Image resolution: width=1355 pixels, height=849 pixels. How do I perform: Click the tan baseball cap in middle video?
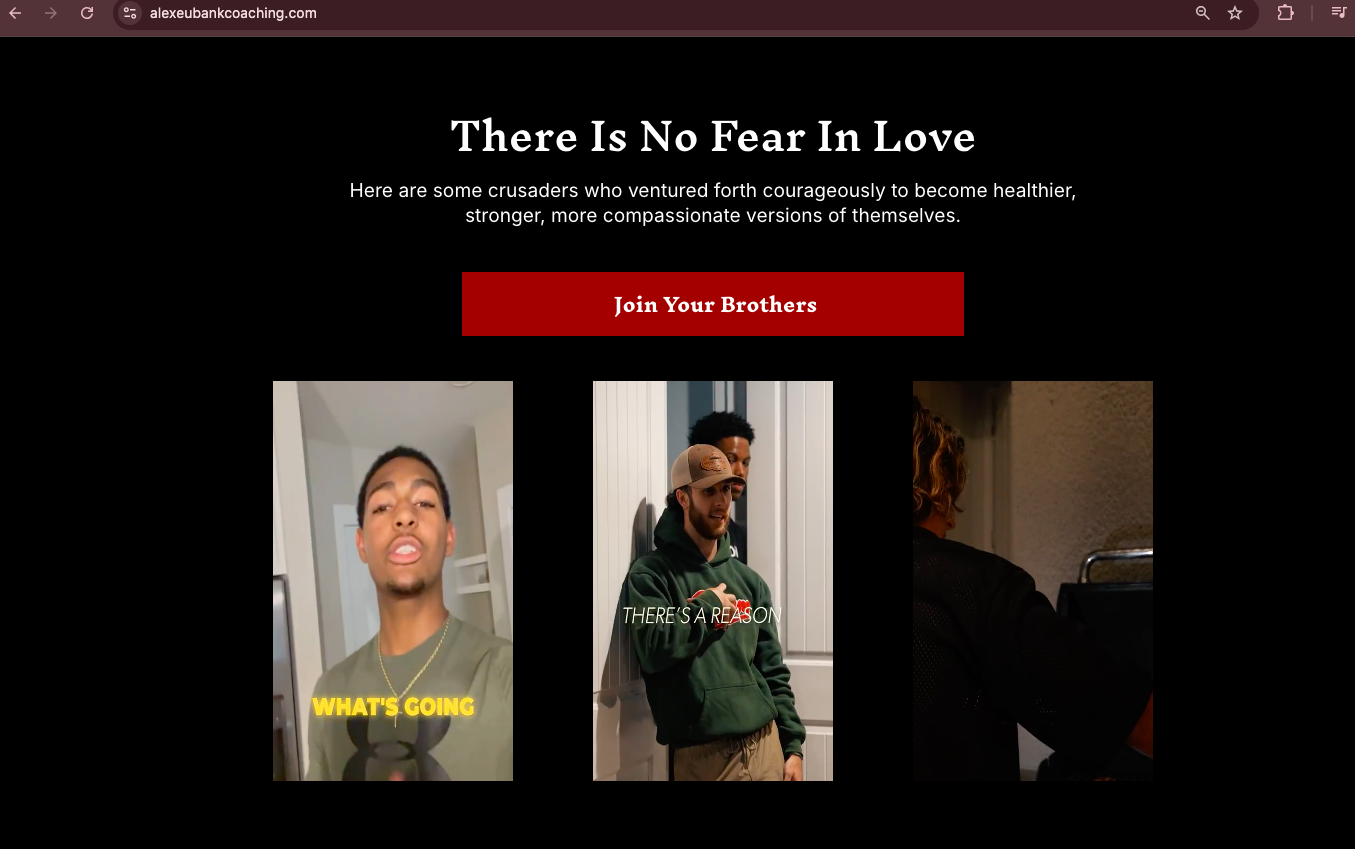707,468
